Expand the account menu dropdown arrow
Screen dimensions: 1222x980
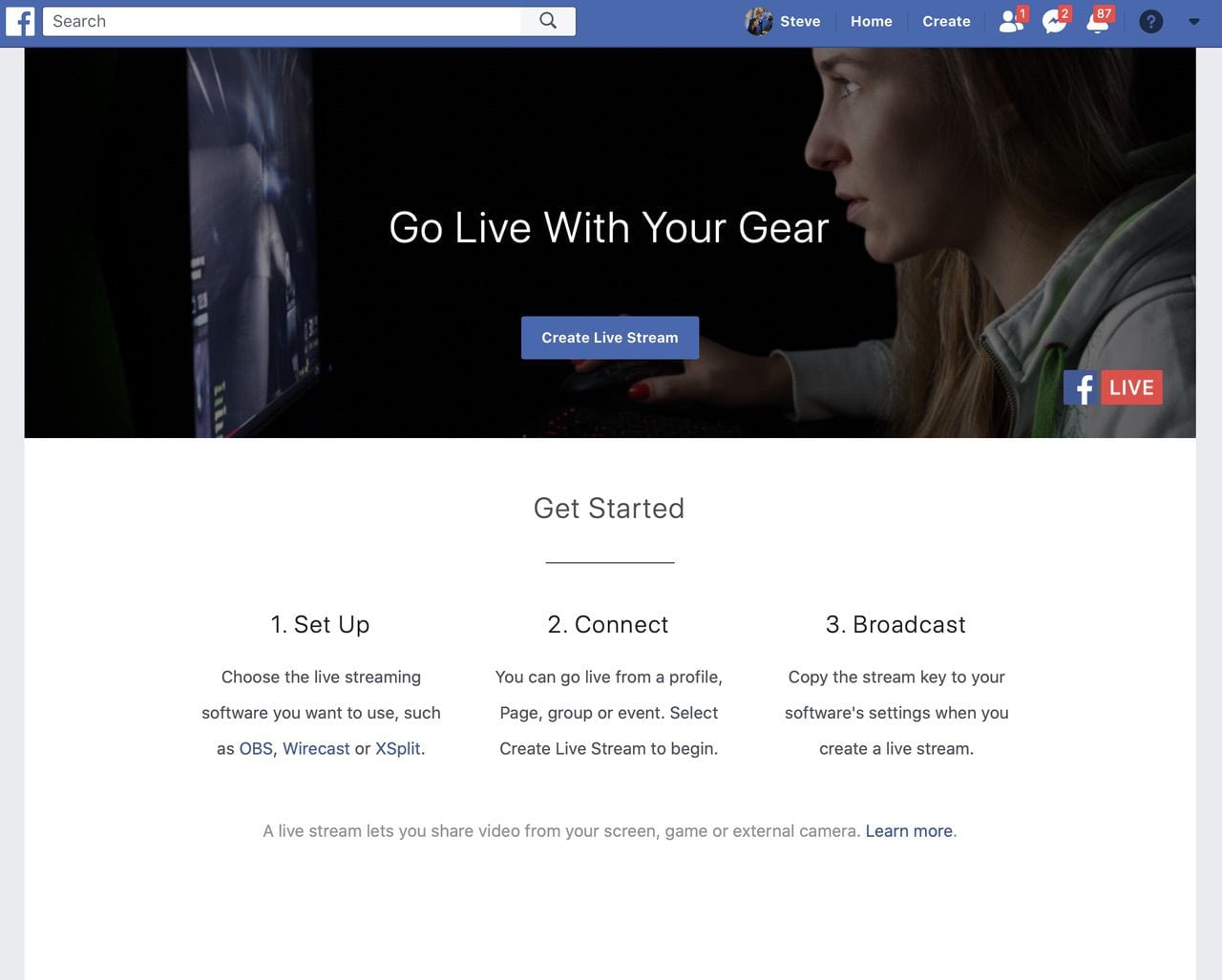tap(1193, 21)
